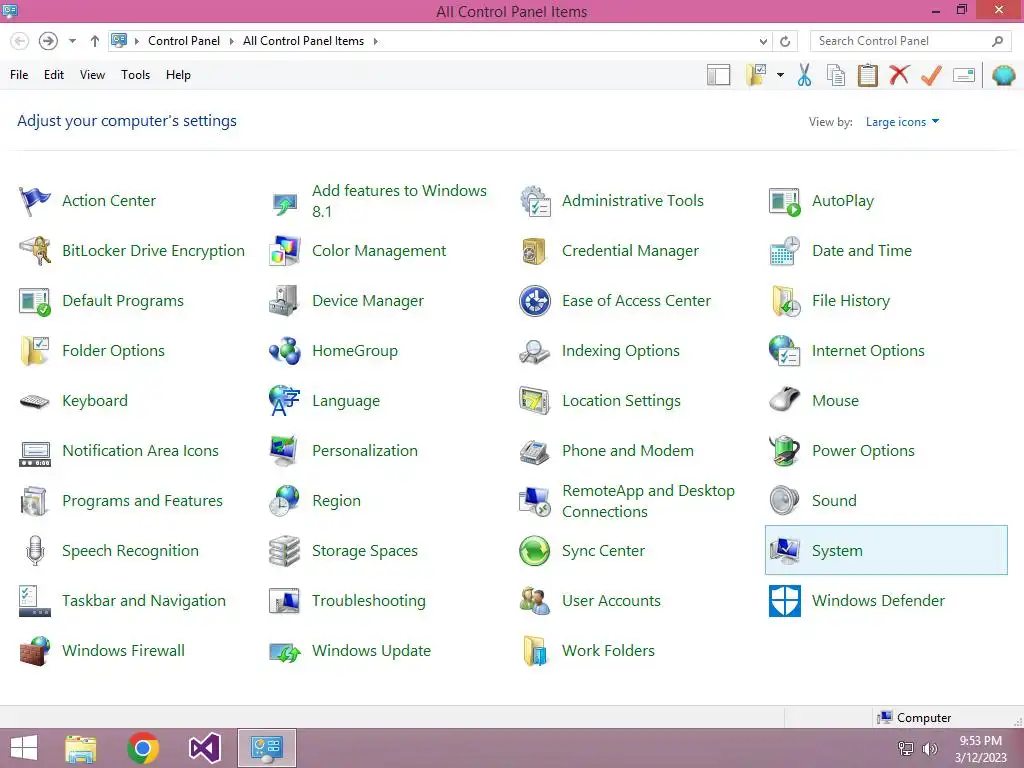Screen dimensions: 1024x768
Task: Open the Personalization monitor icon
Action: tap(285, 451)
